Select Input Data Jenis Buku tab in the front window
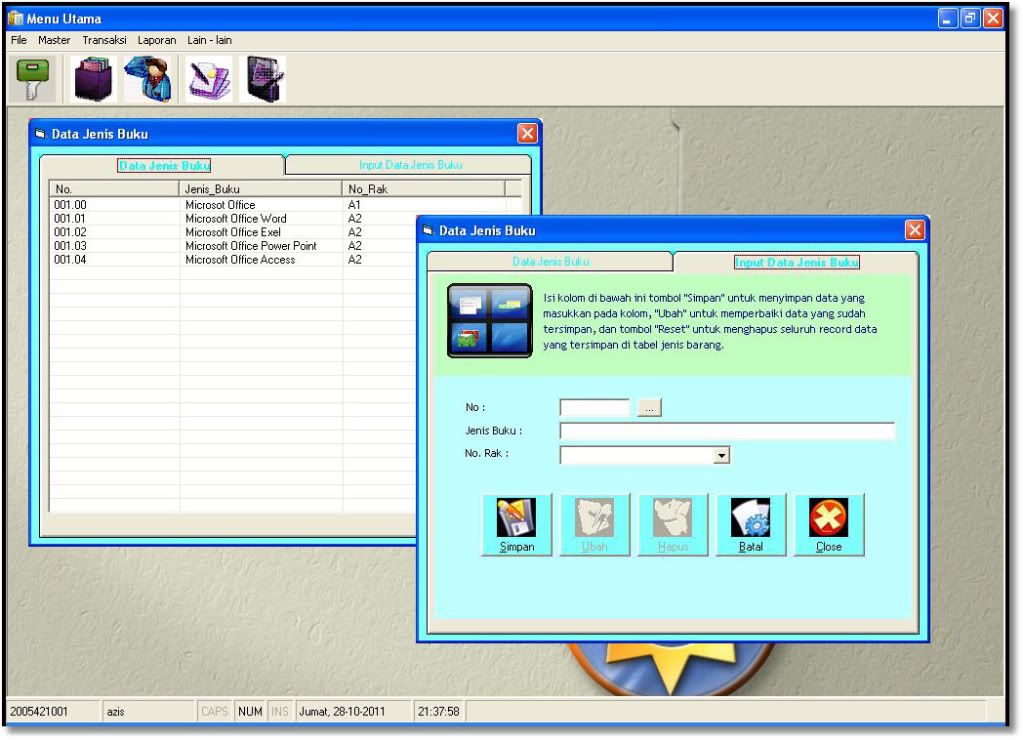The width and height of the screenshot is (1023, 740). 797,262
